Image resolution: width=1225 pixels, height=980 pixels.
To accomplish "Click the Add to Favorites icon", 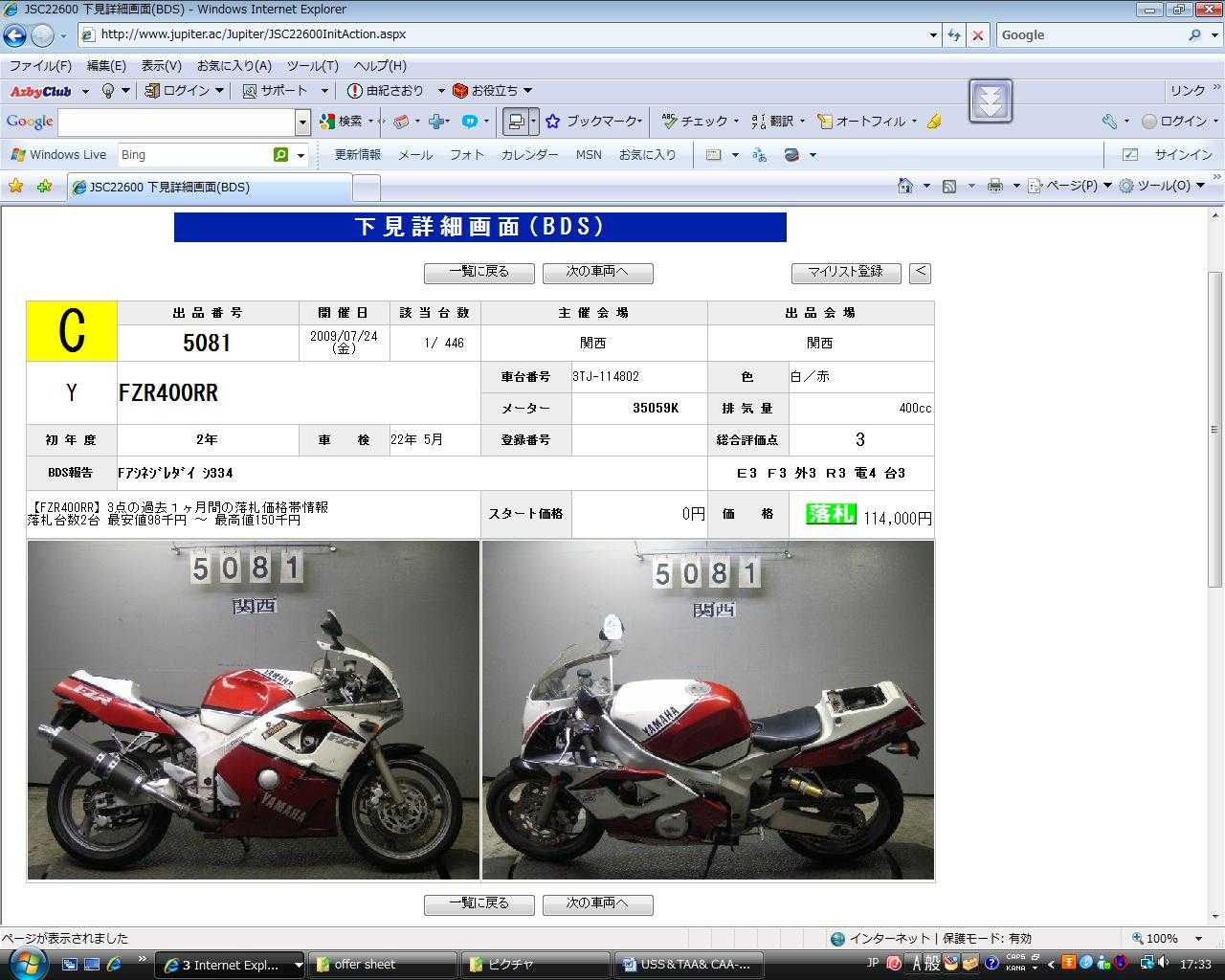I will [44, 187].
